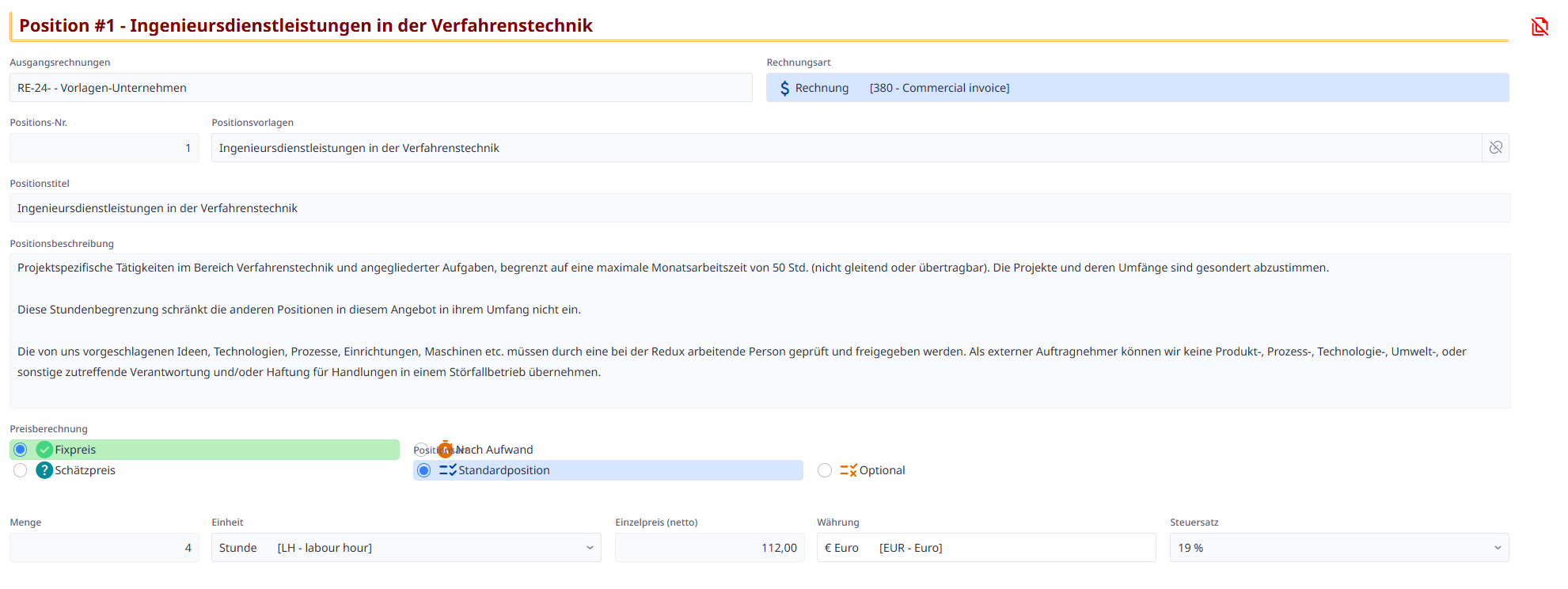This screenshot has height=589, width=1568.
Task: Click the Preisberechnung section label
Action: click(x=49, y=429)
